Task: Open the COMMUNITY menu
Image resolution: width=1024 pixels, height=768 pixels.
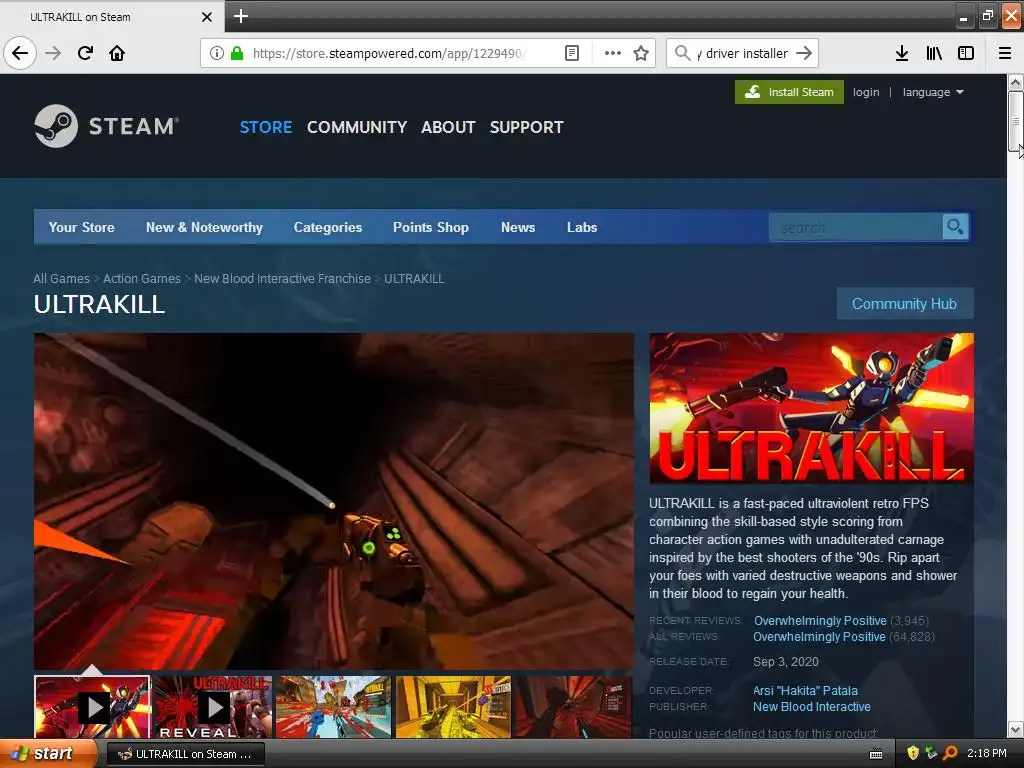Action: 357,127
